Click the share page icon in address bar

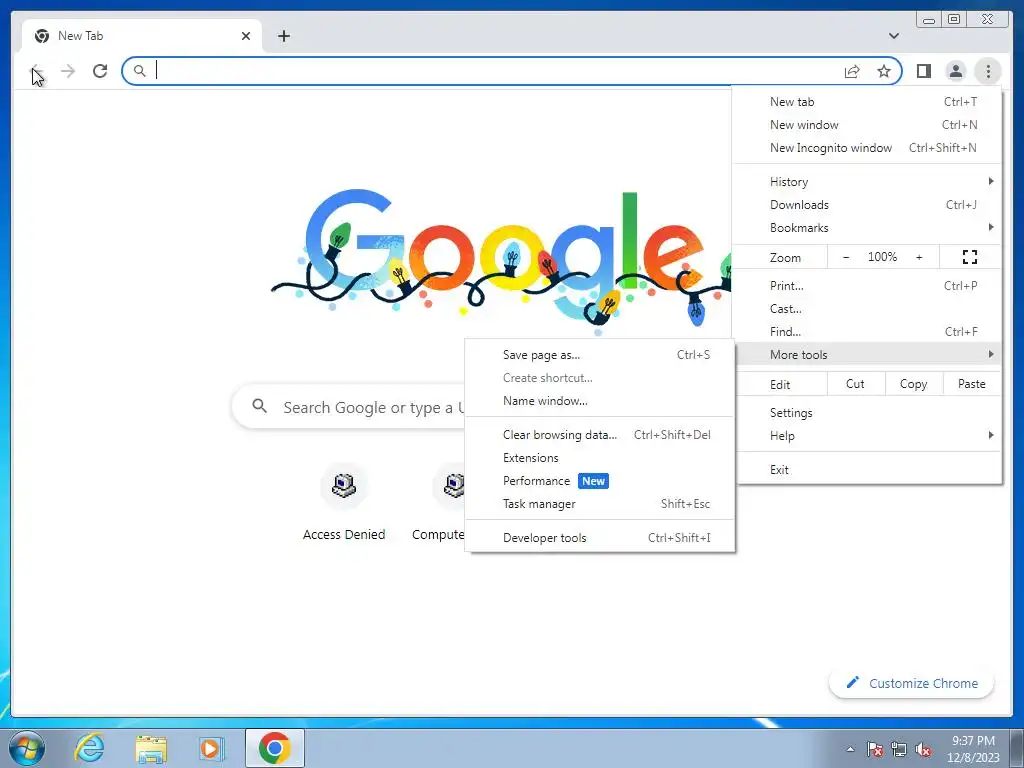(852, 71)
